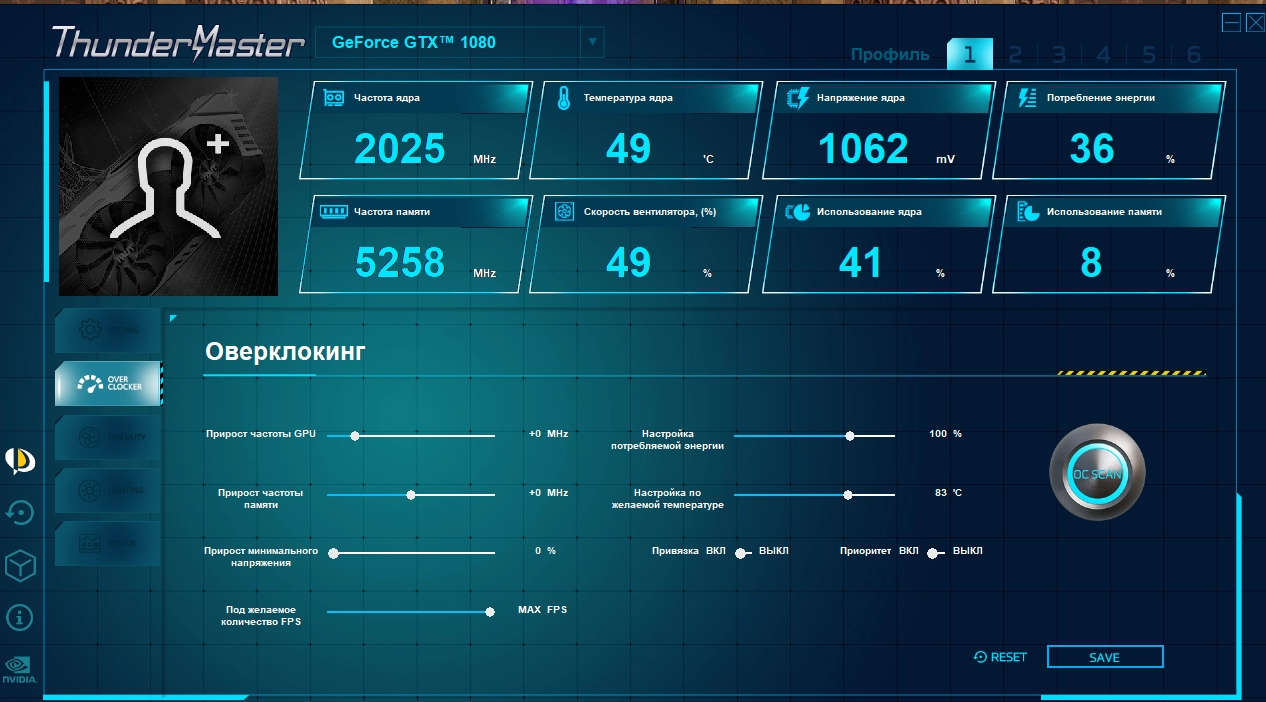Viewport: 1266px width, 702px height.
Task: Open the Lighting tab
Action: 108,490
